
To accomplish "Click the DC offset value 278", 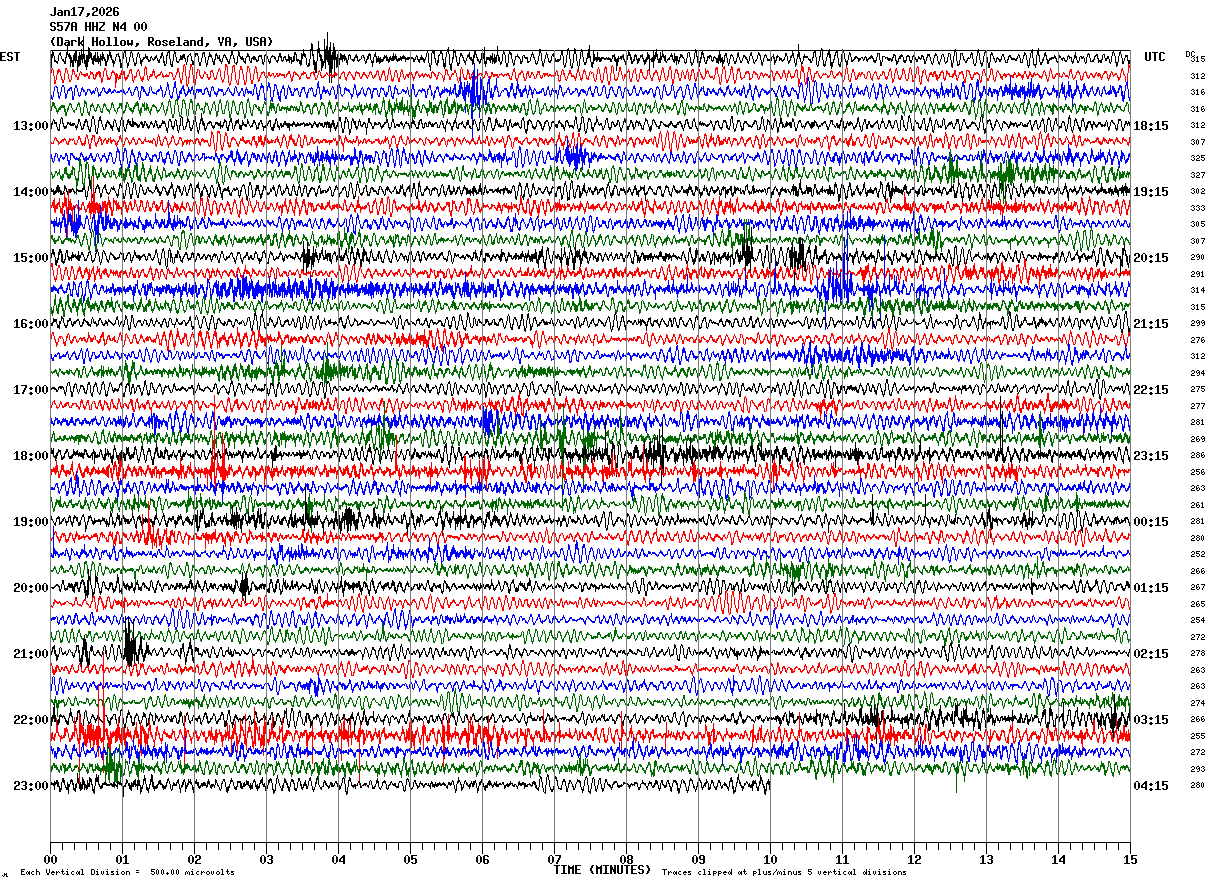I will point(1197,653).
